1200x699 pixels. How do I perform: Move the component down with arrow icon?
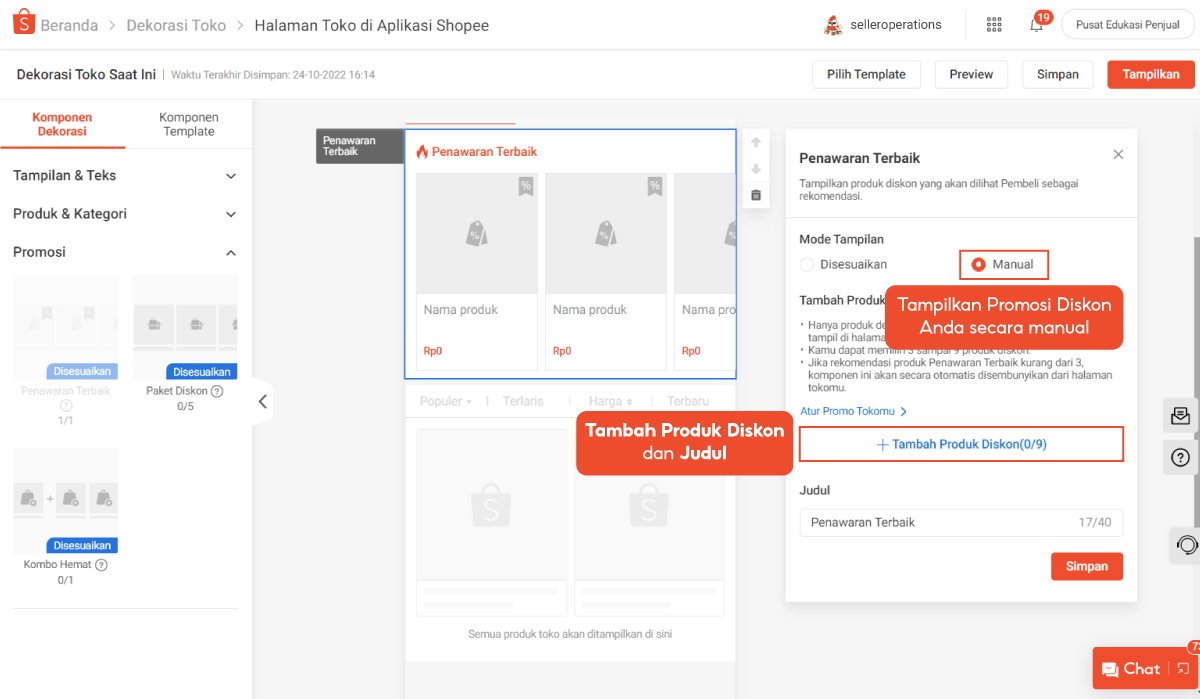756,169
